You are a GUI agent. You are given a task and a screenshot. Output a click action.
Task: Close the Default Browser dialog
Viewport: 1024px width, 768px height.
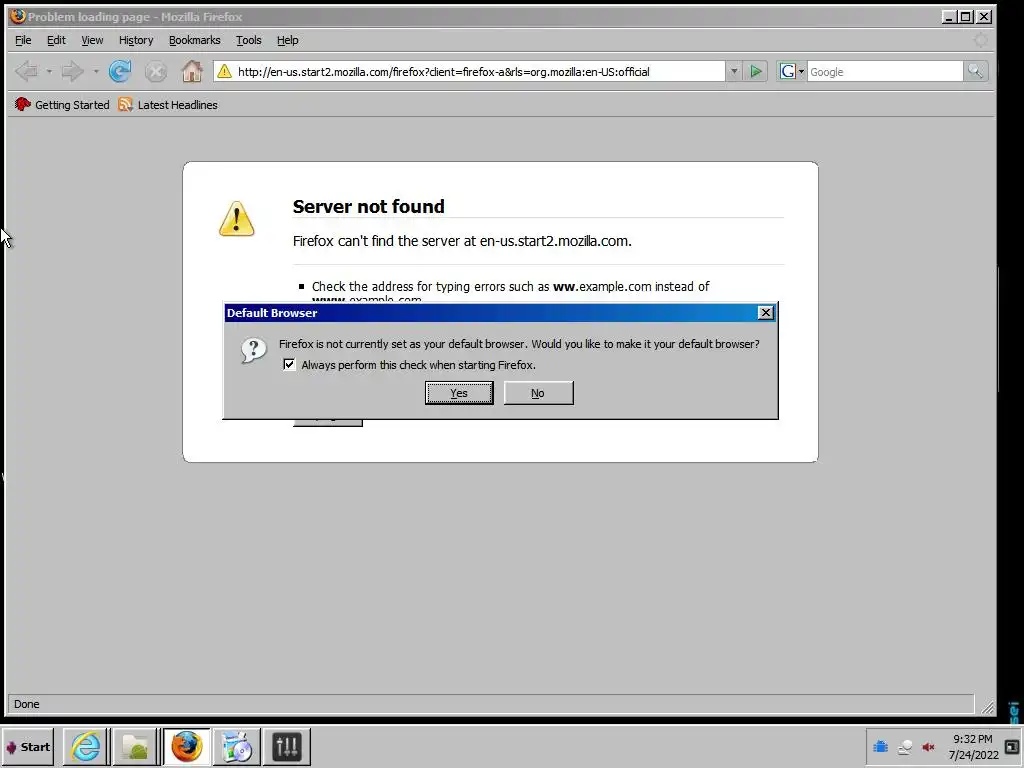(765, 313)
